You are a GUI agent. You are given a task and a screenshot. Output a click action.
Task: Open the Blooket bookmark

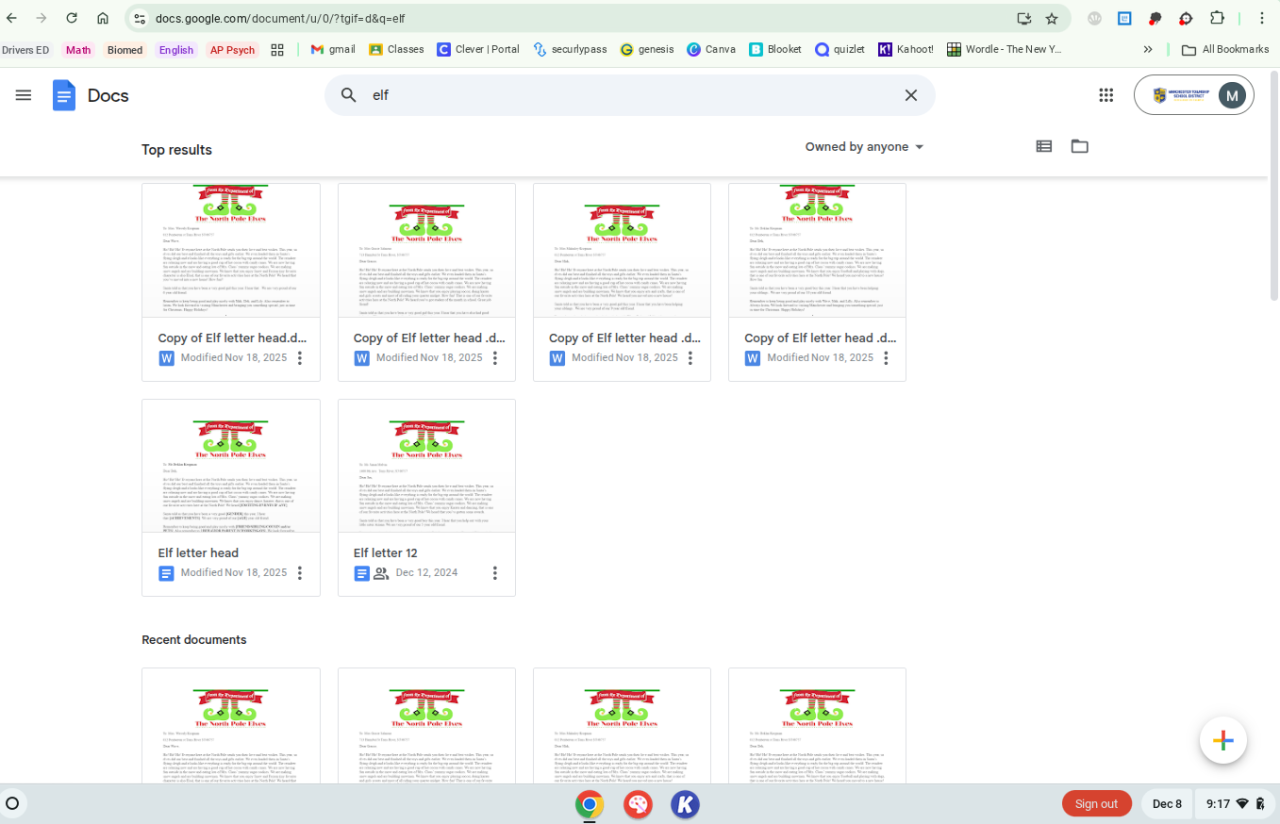(x=775, y=50)
